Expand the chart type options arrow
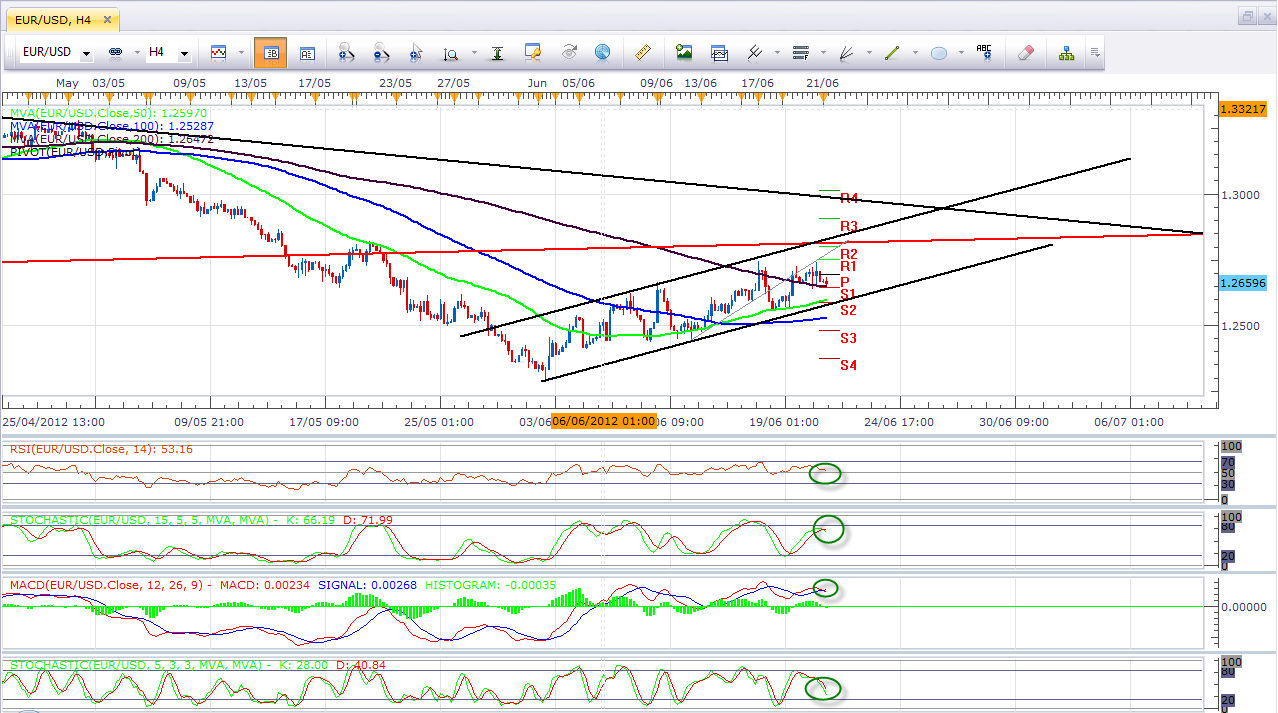This screenshot has height=713, width=1278. pos(240,53)
